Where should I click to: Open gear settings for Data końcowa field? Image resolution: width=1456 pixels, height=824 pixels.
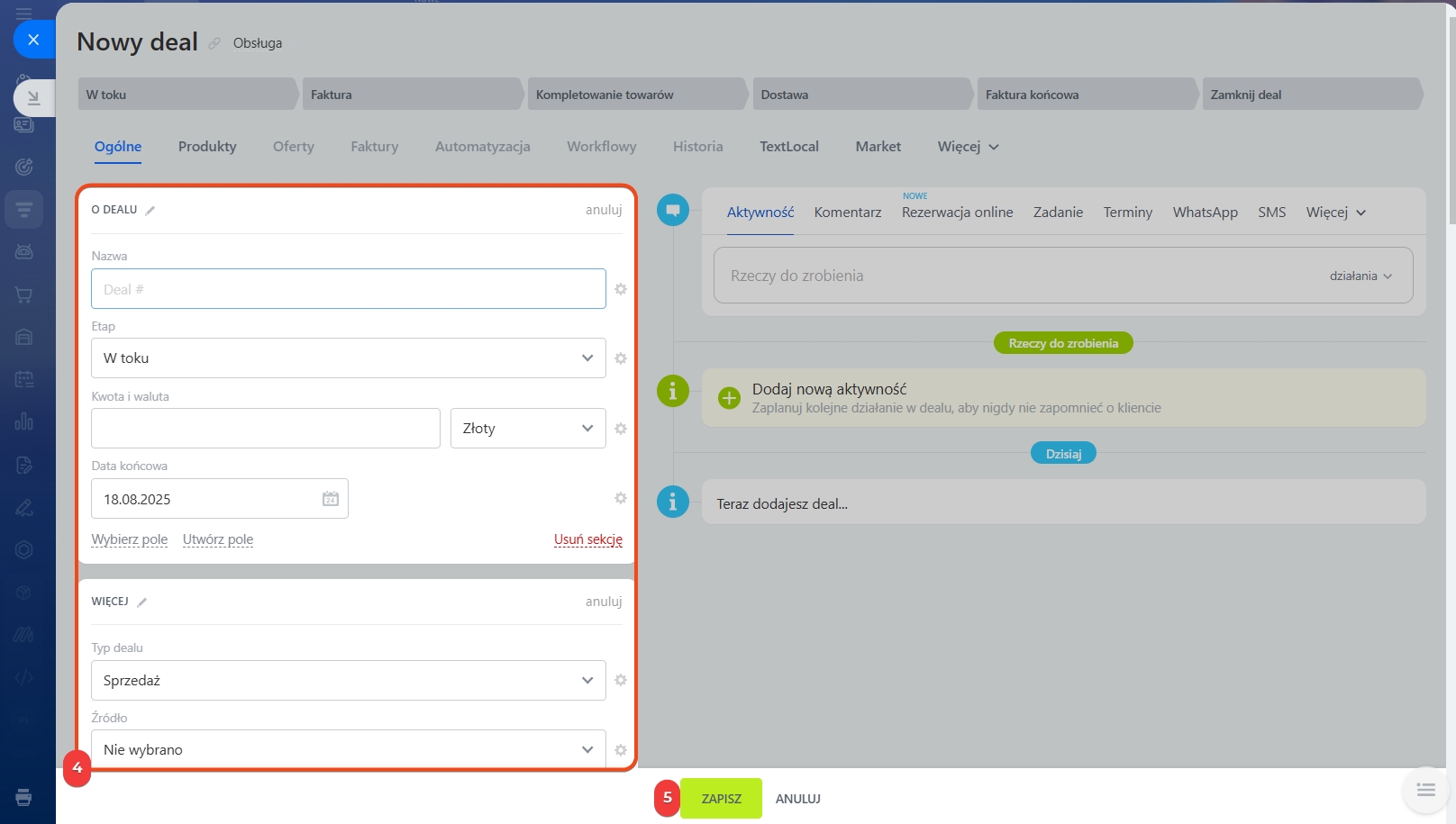click(621, 498)
